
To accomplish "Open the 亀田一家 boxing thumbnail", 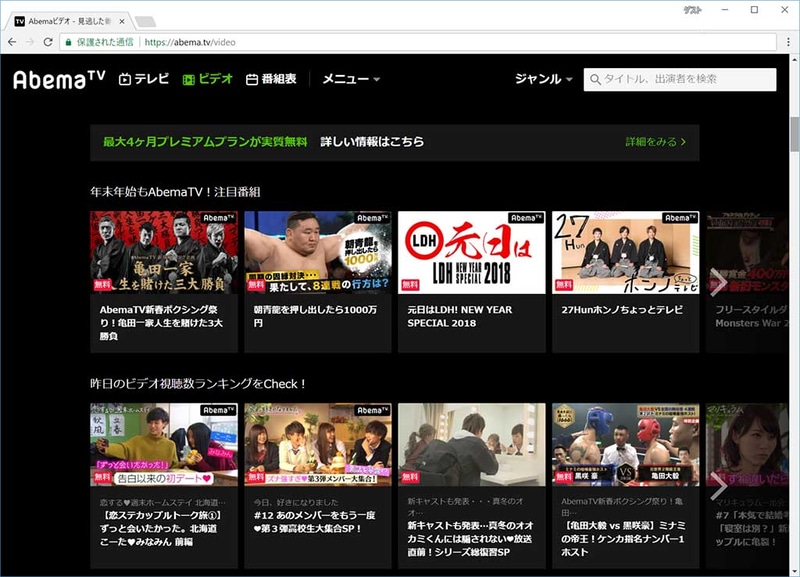I will [x=164, y=252].
